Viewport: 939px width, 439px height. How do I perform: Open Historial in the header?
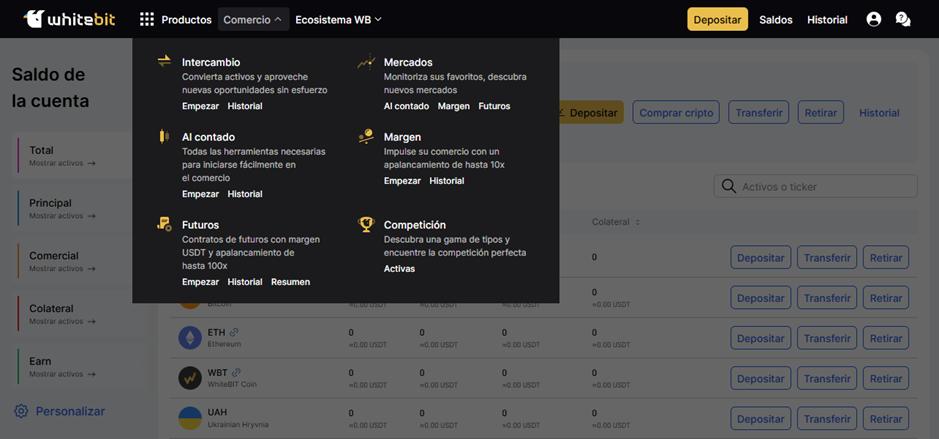pos(827,20)
